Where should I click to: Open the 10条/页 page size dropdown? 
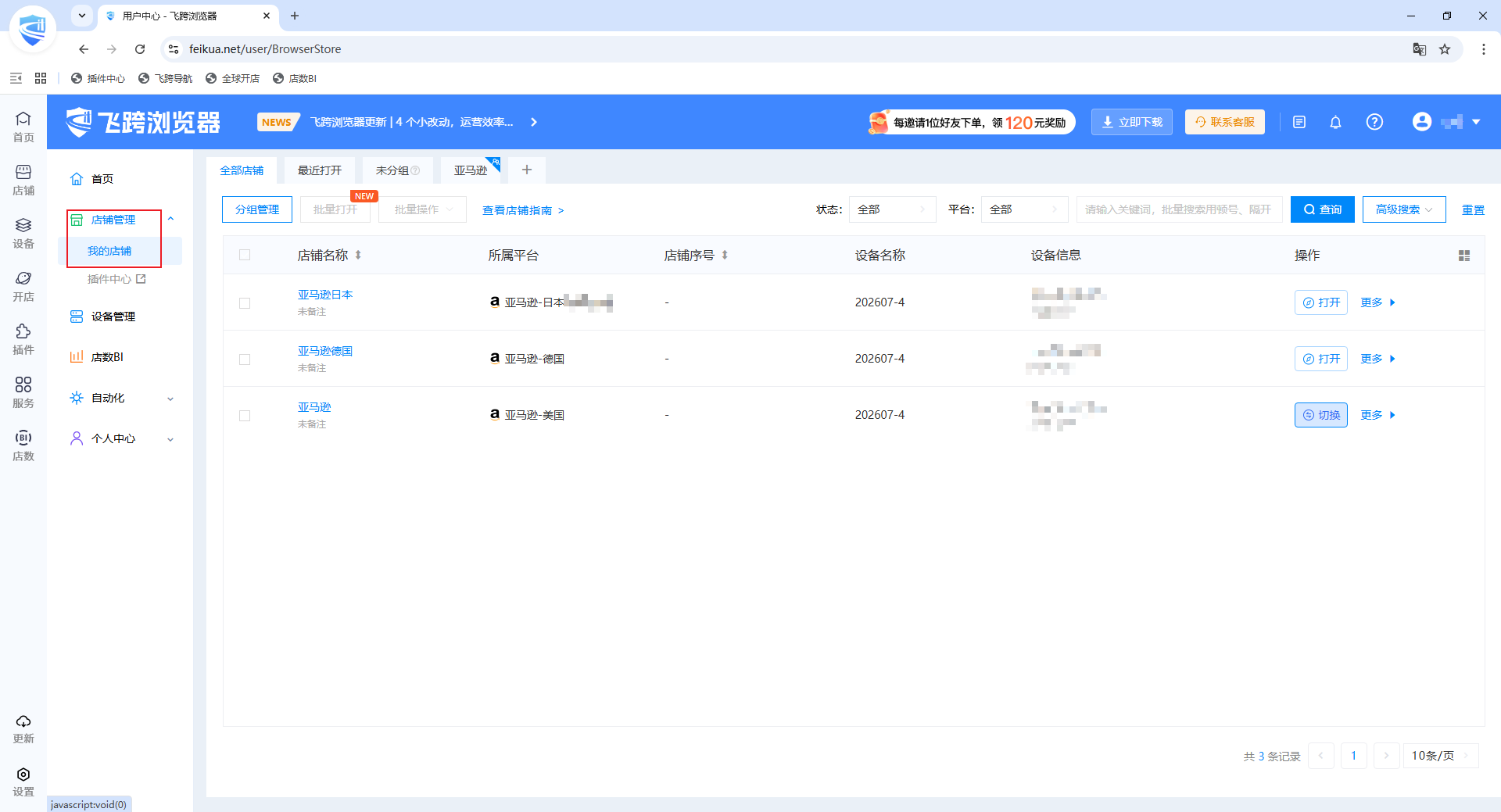1441,756
